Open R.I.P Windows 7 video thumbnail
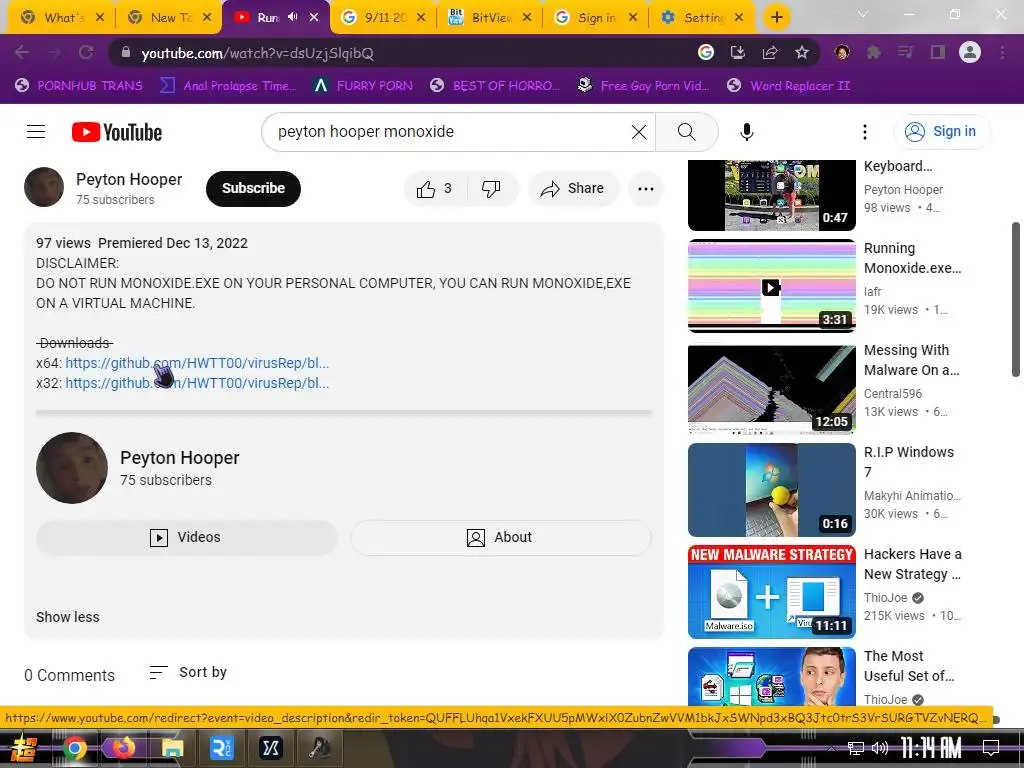The width and height of the screenshot is (1024, 768). pos(772,490)
